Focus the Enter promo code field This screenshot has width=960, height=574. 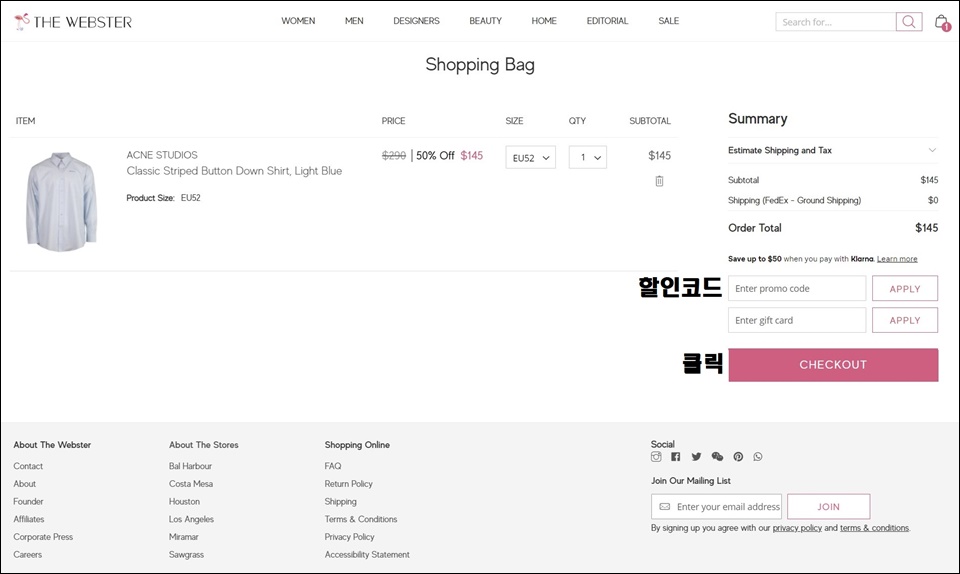tap(797, 288)
